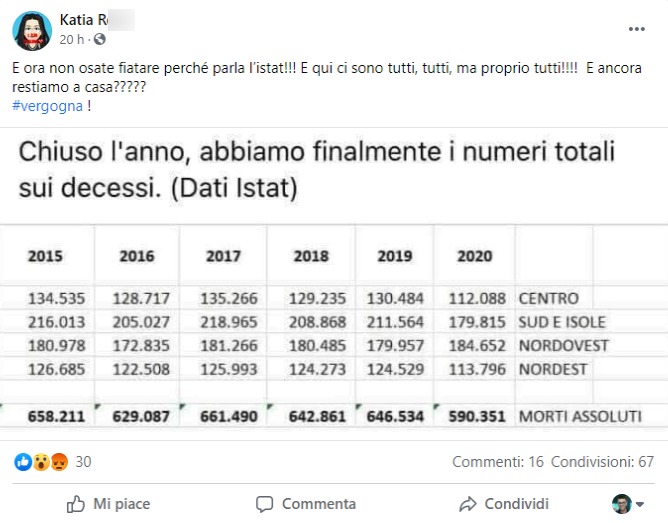Viewport: 668px width, 523px height.
Task: Click Katia's profile avatar picture
Action: pyautogui.click(x=32, y=31)
